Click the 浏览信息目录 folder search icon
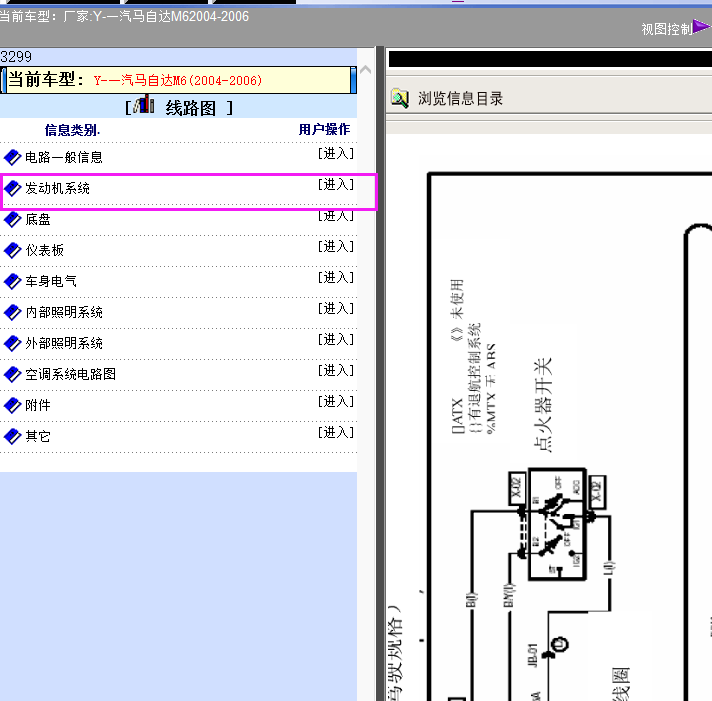The height and width of the screenshot is (701, 712). (x=400, y=98)
